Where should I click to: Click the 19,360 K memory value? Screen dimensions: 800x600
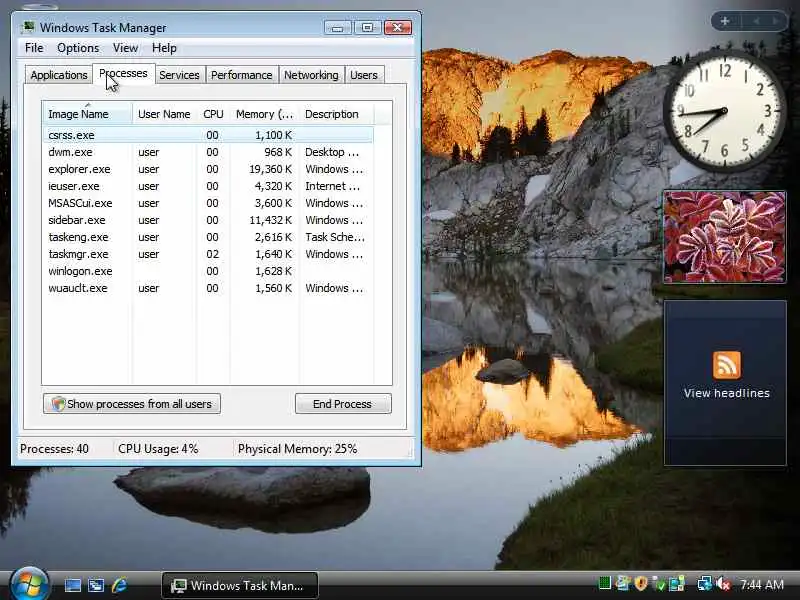click(270, 169)
